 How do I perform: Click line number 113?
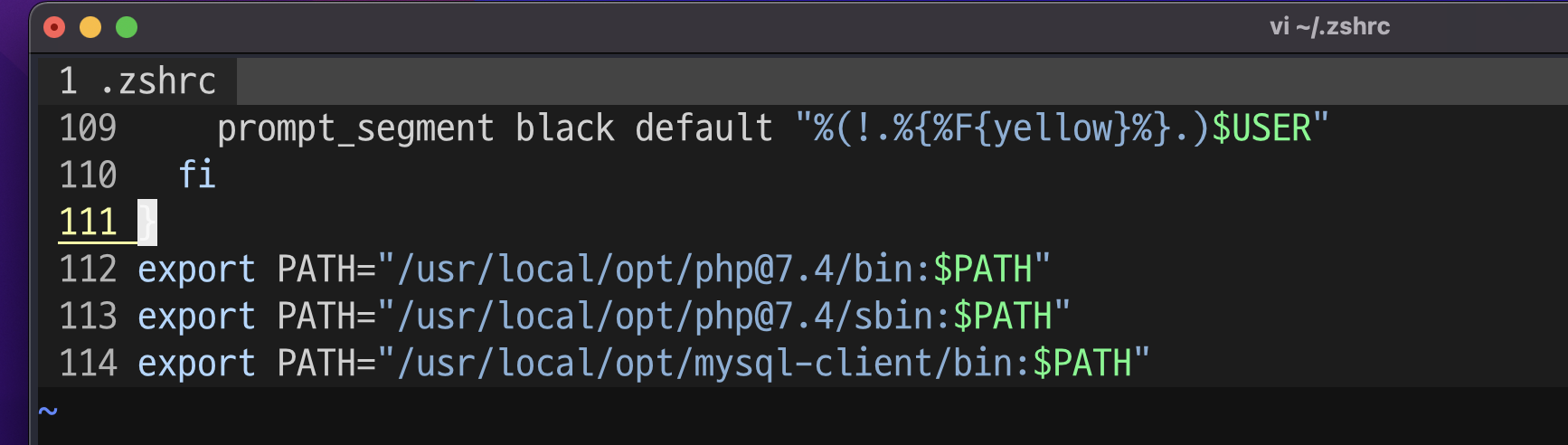pos(88,317)
